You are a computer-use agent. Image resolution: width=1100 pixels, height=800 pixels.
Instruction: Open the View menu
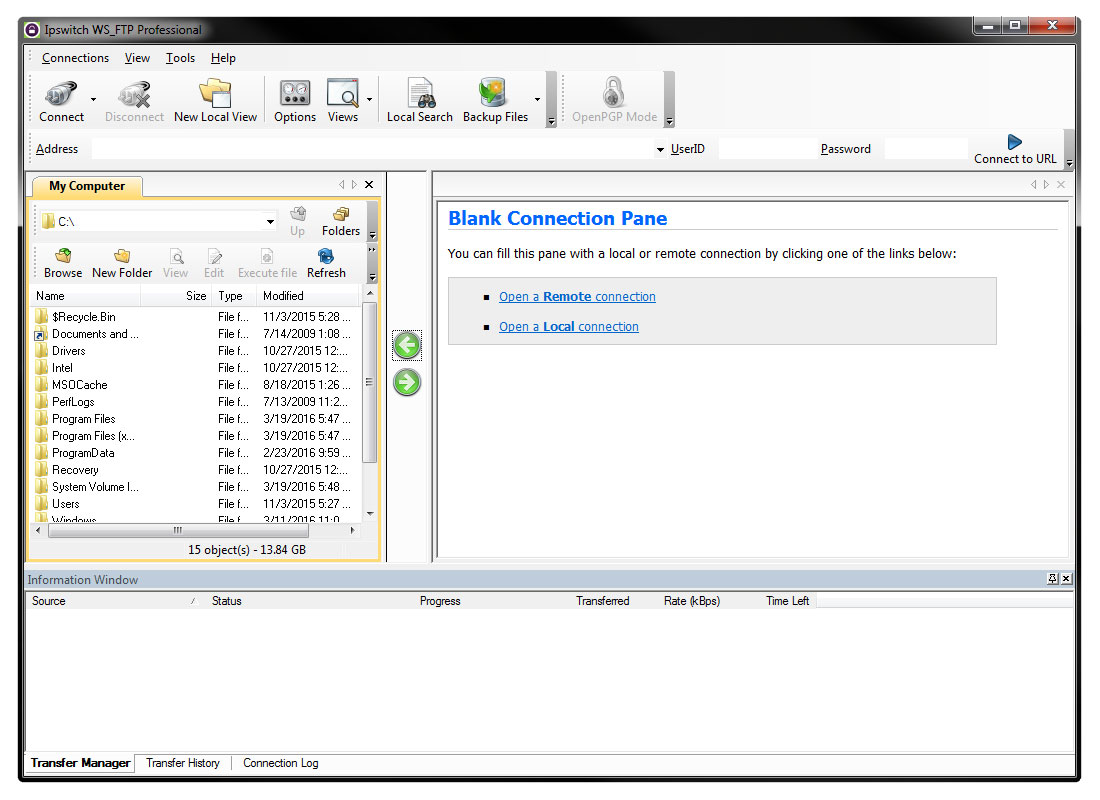click(137, 58)
